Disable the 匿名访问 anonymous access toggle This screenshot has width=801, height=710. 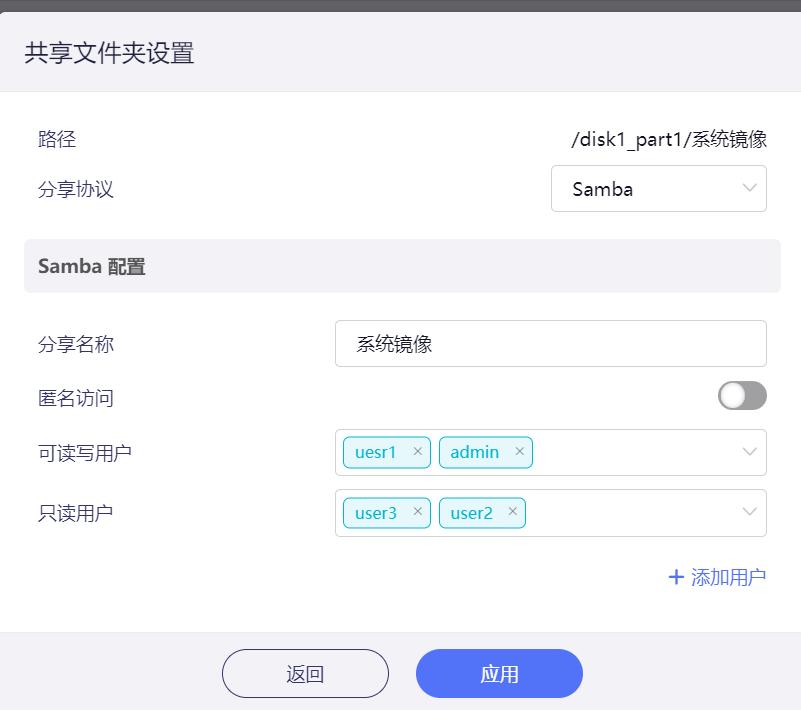click(741, 396)
